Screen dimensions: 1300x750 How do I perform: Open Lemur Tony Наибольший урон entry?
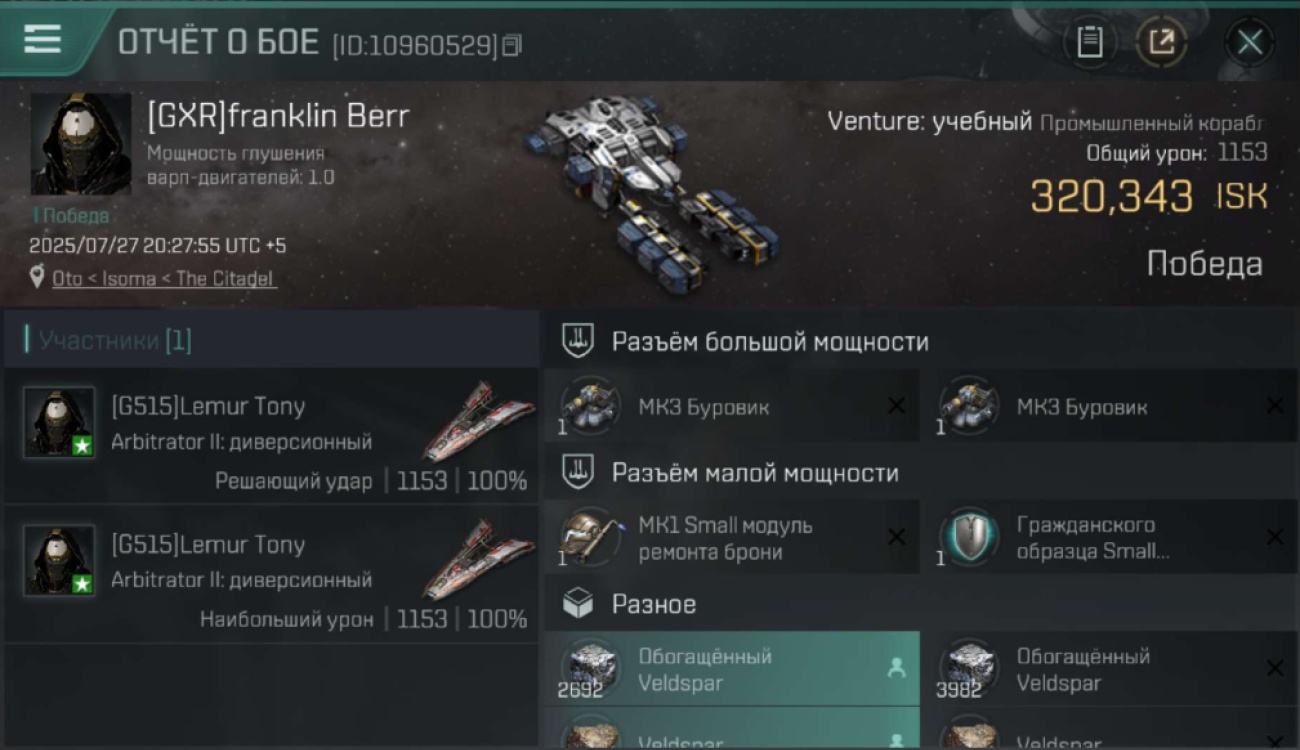[x=270, y=573]
